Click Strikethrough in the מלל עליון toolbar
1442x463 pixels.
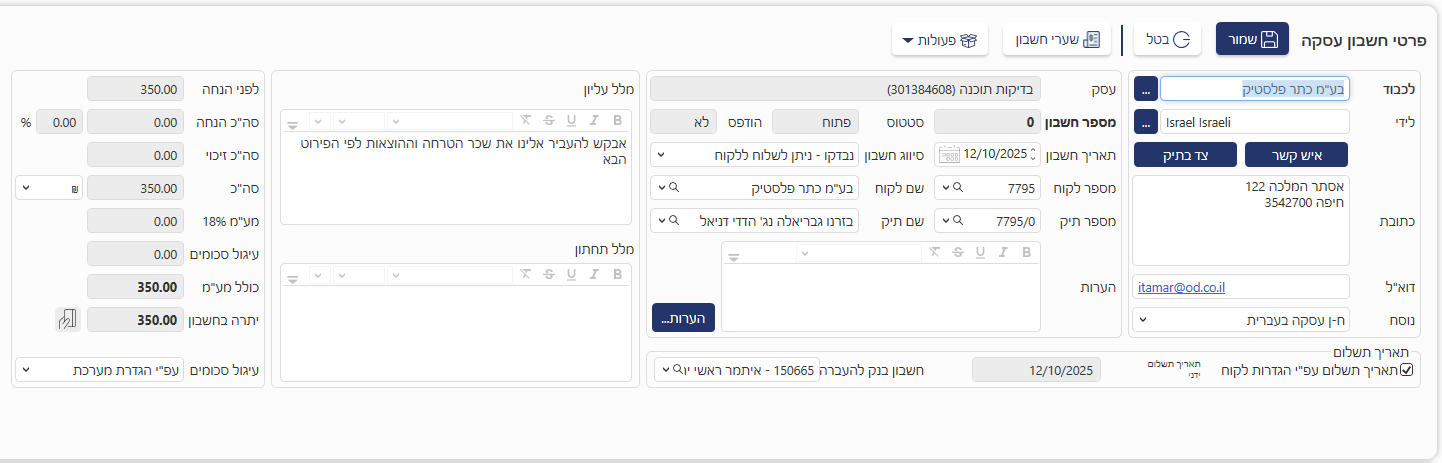click(547, 121)
